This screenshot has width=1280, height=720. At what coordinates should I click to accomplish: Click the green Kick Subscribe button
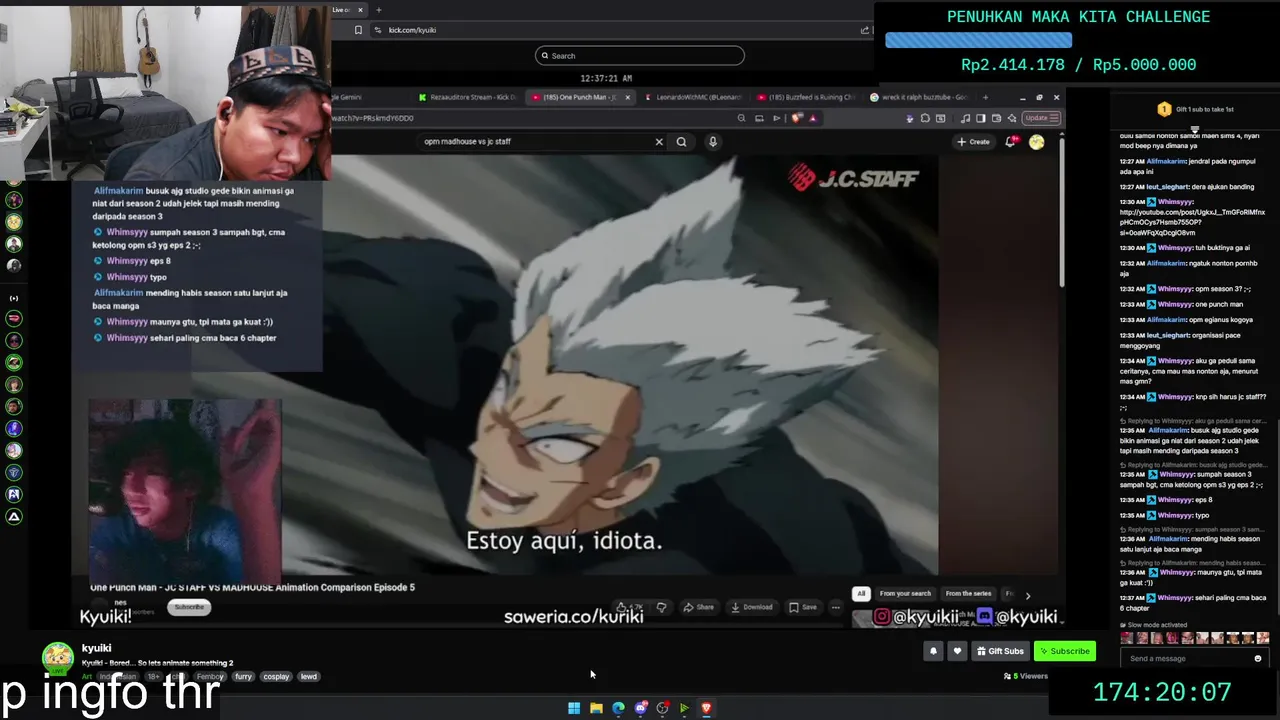click(x=1065, y=651)
